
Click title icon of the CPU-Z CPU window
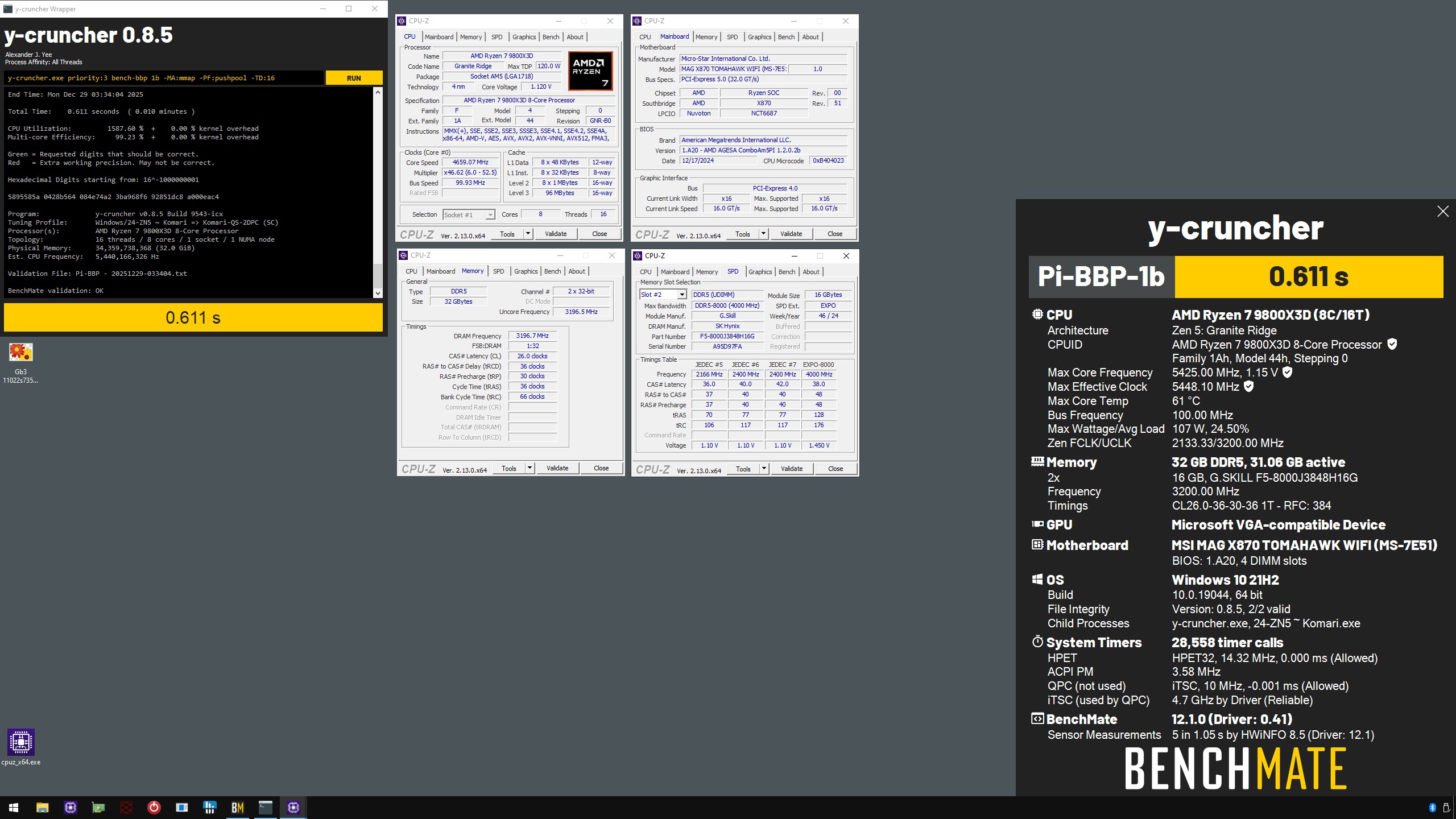point(402,21)
